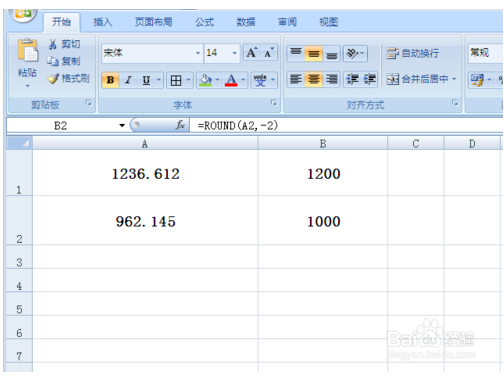The height and width of the screenshot is (382, 504).
Task: Apply fill color paint bucket
Action: (205, 80)
